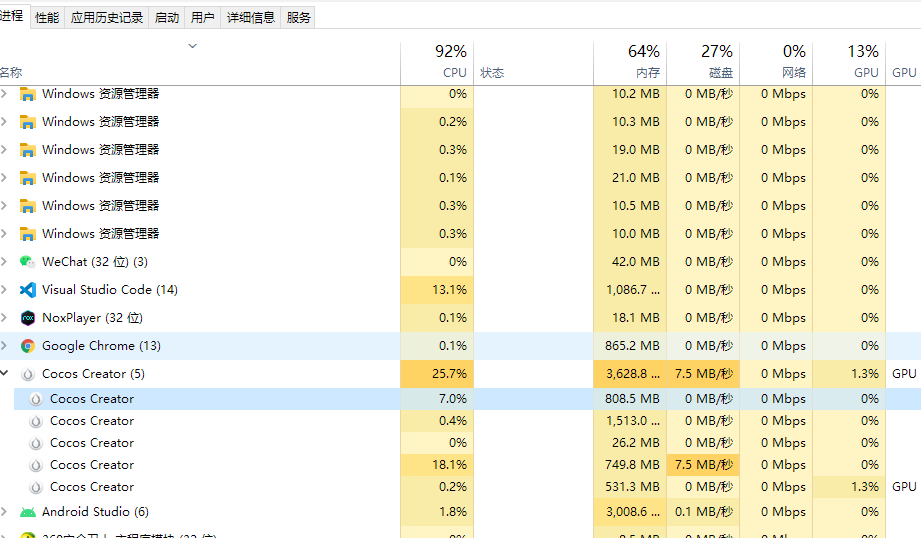Sort processes by the 网络 column
921x538 pixels.
tap(776, 63)
